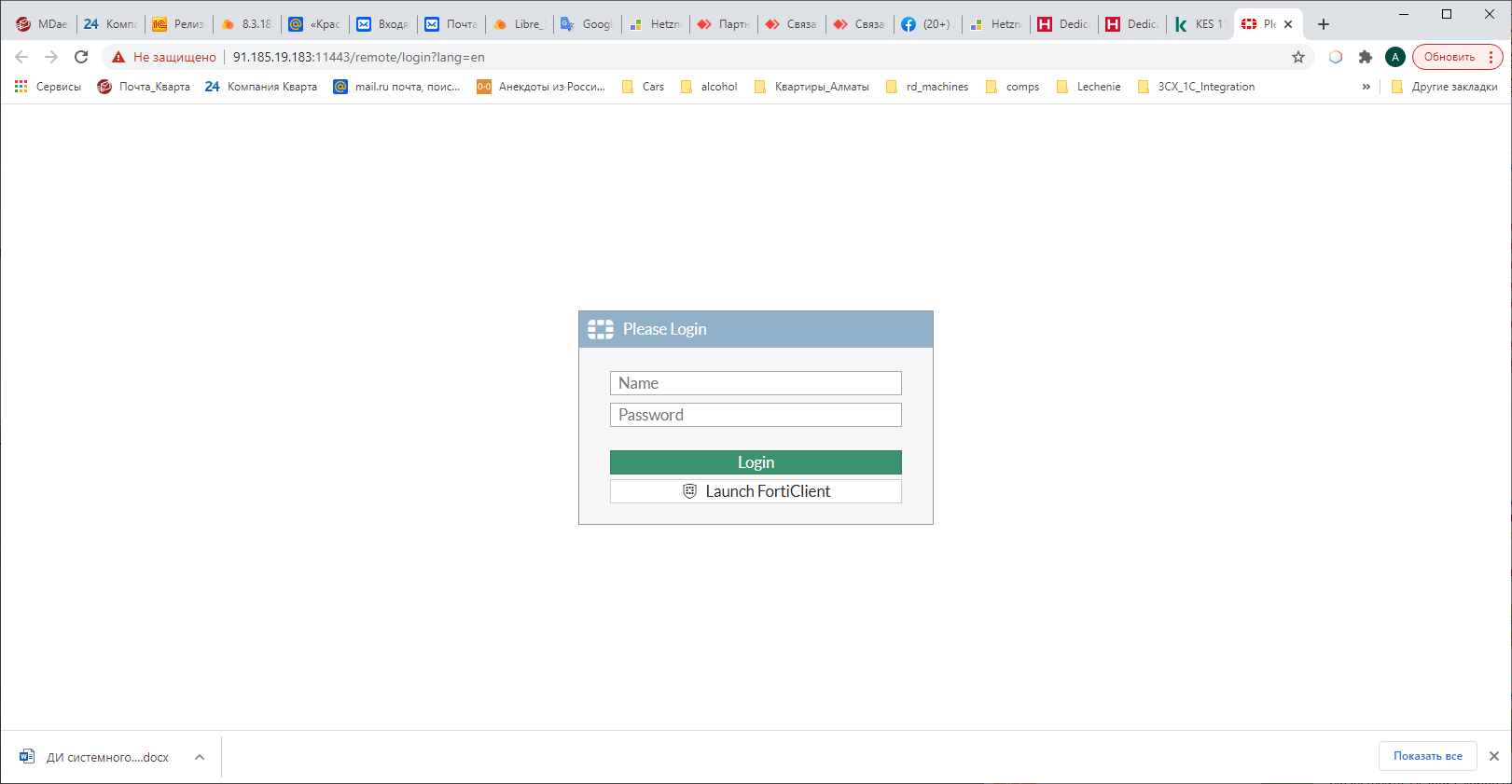
Task: Open the alcohol bookmark folder
Action: pyautogui.click(x=709, y=87)
